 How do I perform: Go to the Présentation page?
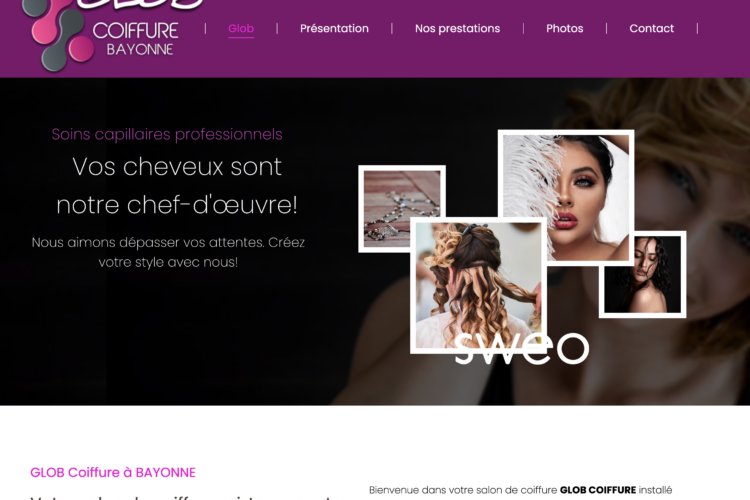(334, 29)
